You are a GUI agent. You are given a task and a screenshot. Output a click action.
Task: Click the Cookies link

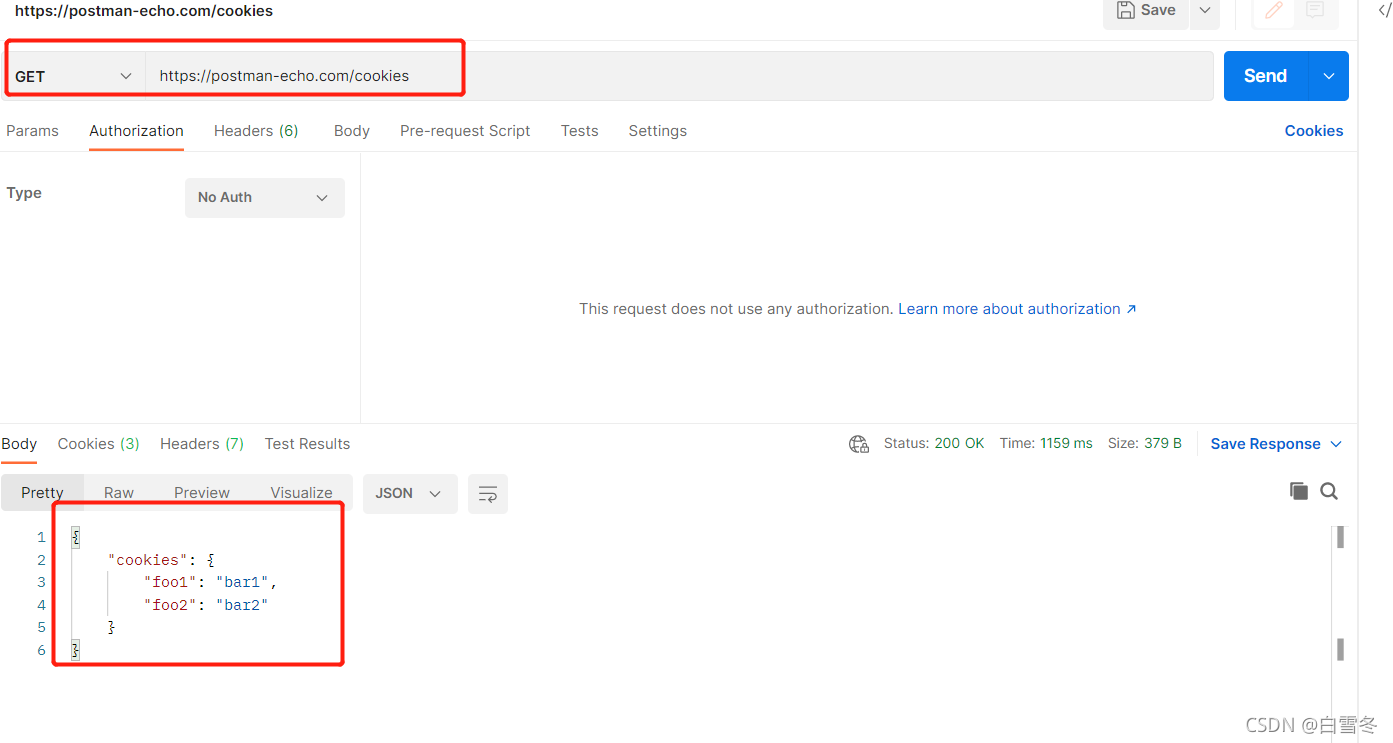[x=1314, y=131]
